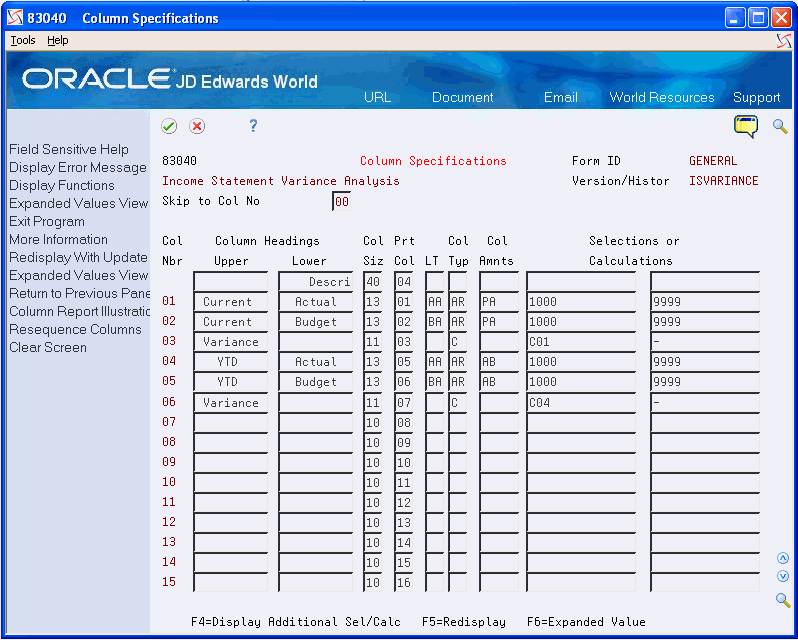
Task: Click Income Statement Variance Analysis title
Action: 280,181
